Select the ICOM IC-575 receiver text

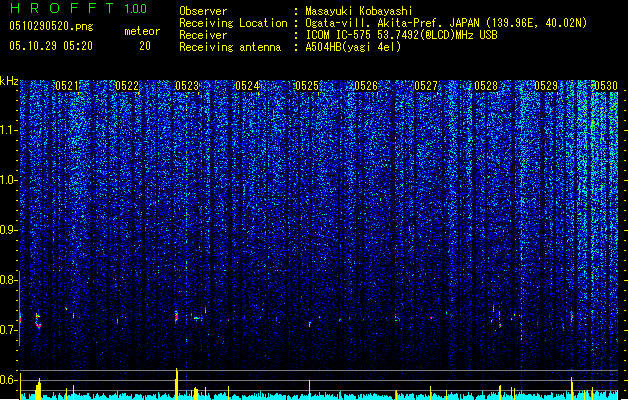click(x=401, y=35)
